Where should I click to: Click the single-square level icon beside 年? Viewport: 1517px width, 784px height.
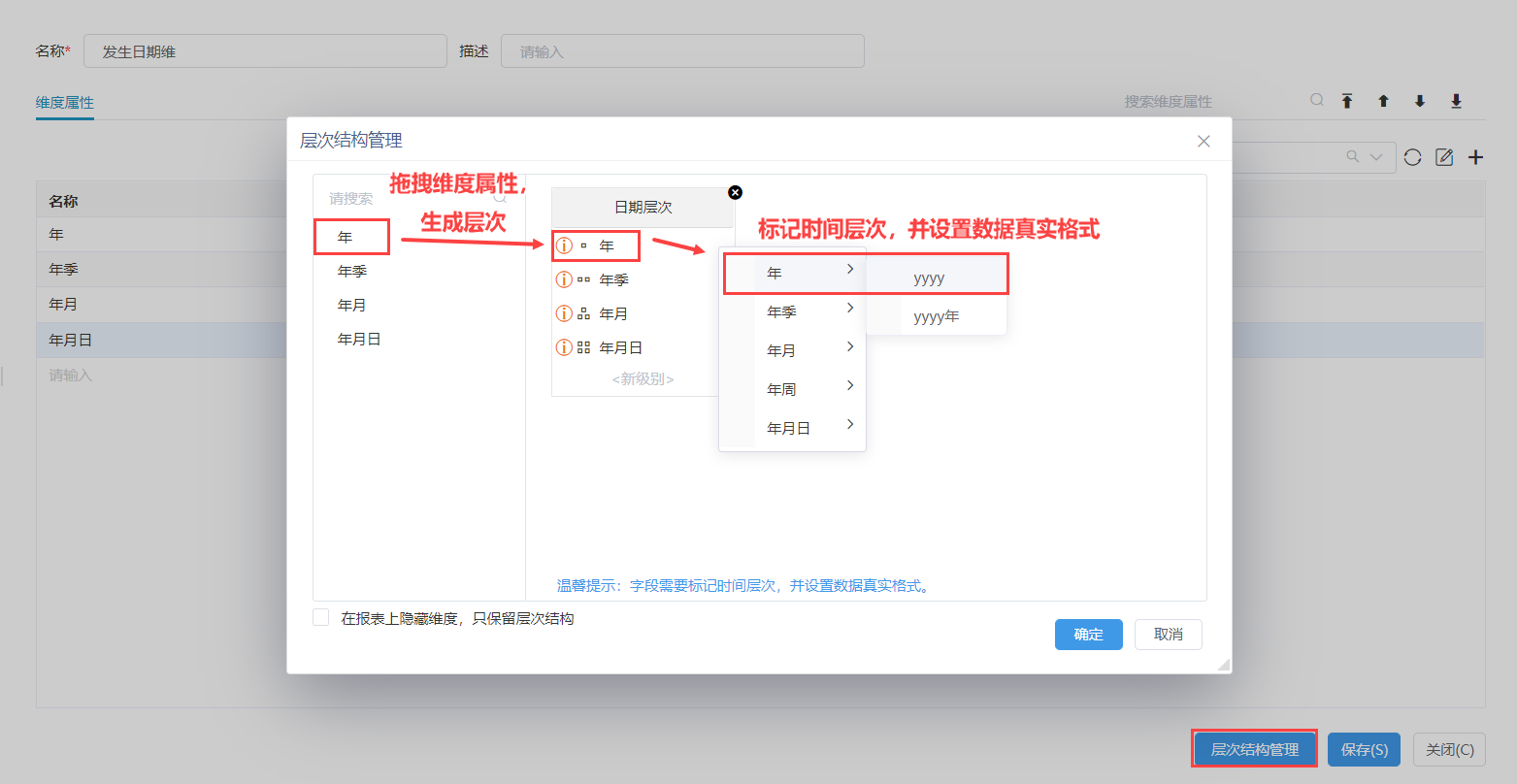pos(583,246)
